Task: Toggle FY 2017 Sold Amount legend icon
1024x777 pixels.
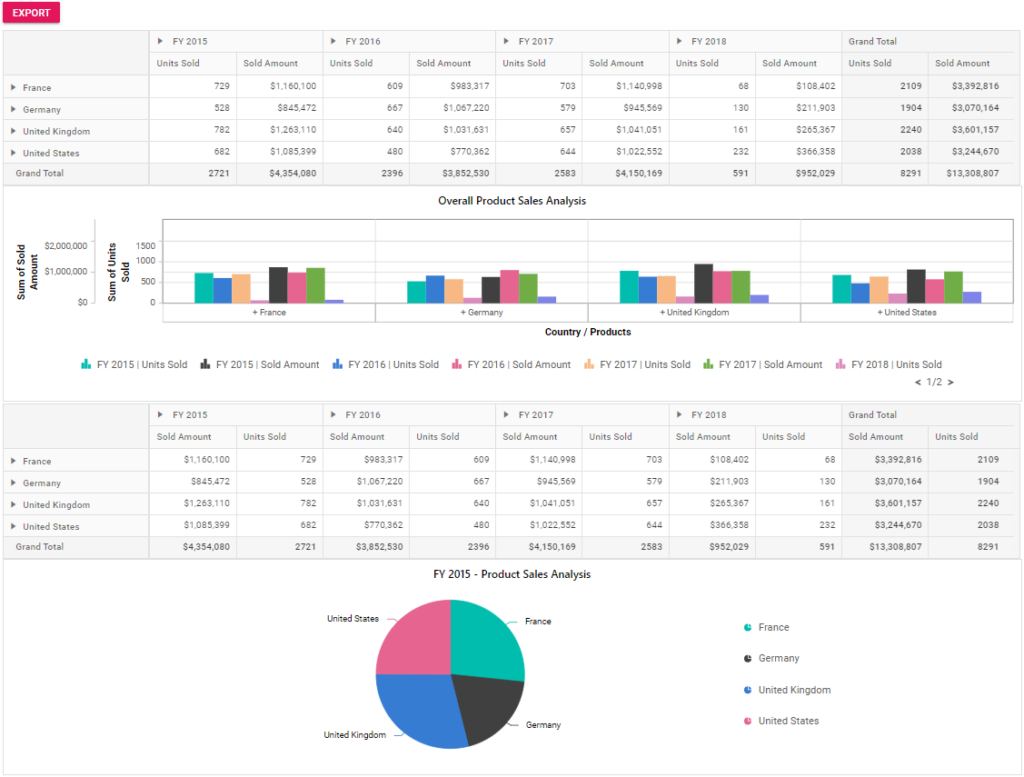Action: [x=709, y=365]
